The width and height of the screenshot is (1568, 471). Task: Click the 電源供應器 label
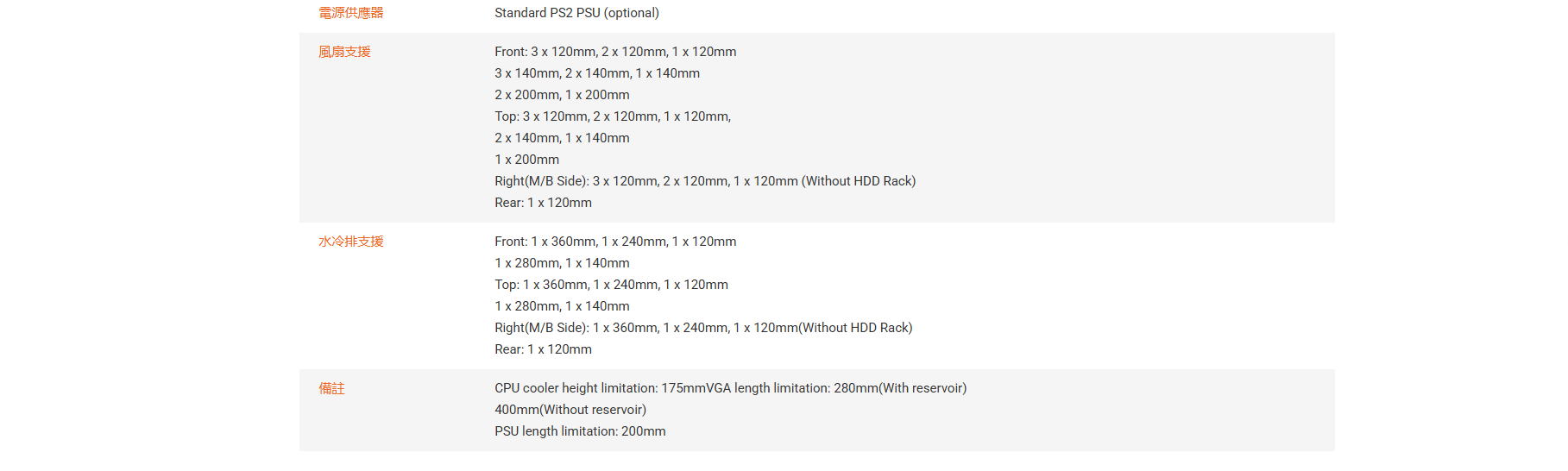click(350, 13)
